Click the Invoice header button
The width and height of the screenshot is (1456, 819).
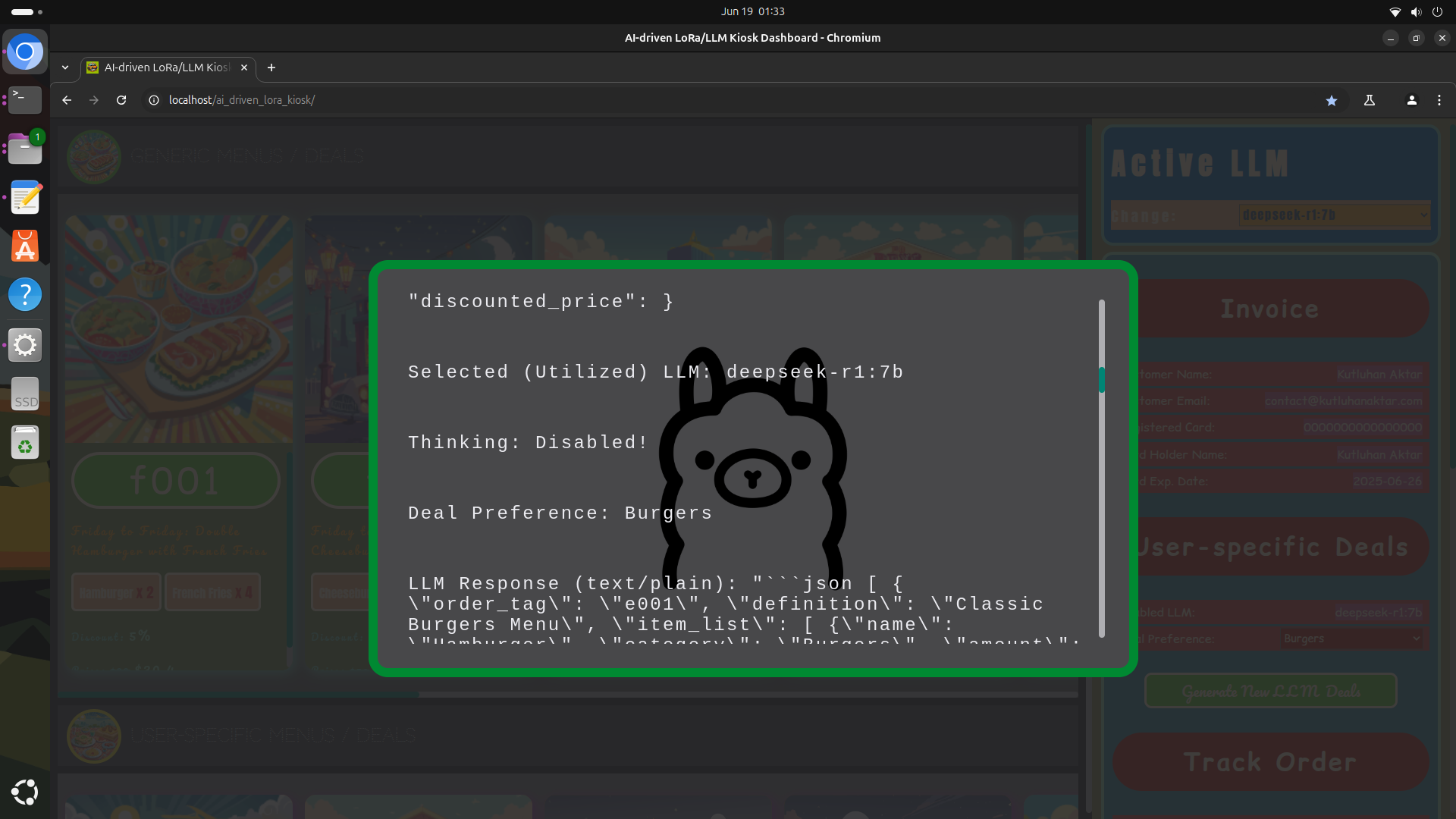(1270, 309)
